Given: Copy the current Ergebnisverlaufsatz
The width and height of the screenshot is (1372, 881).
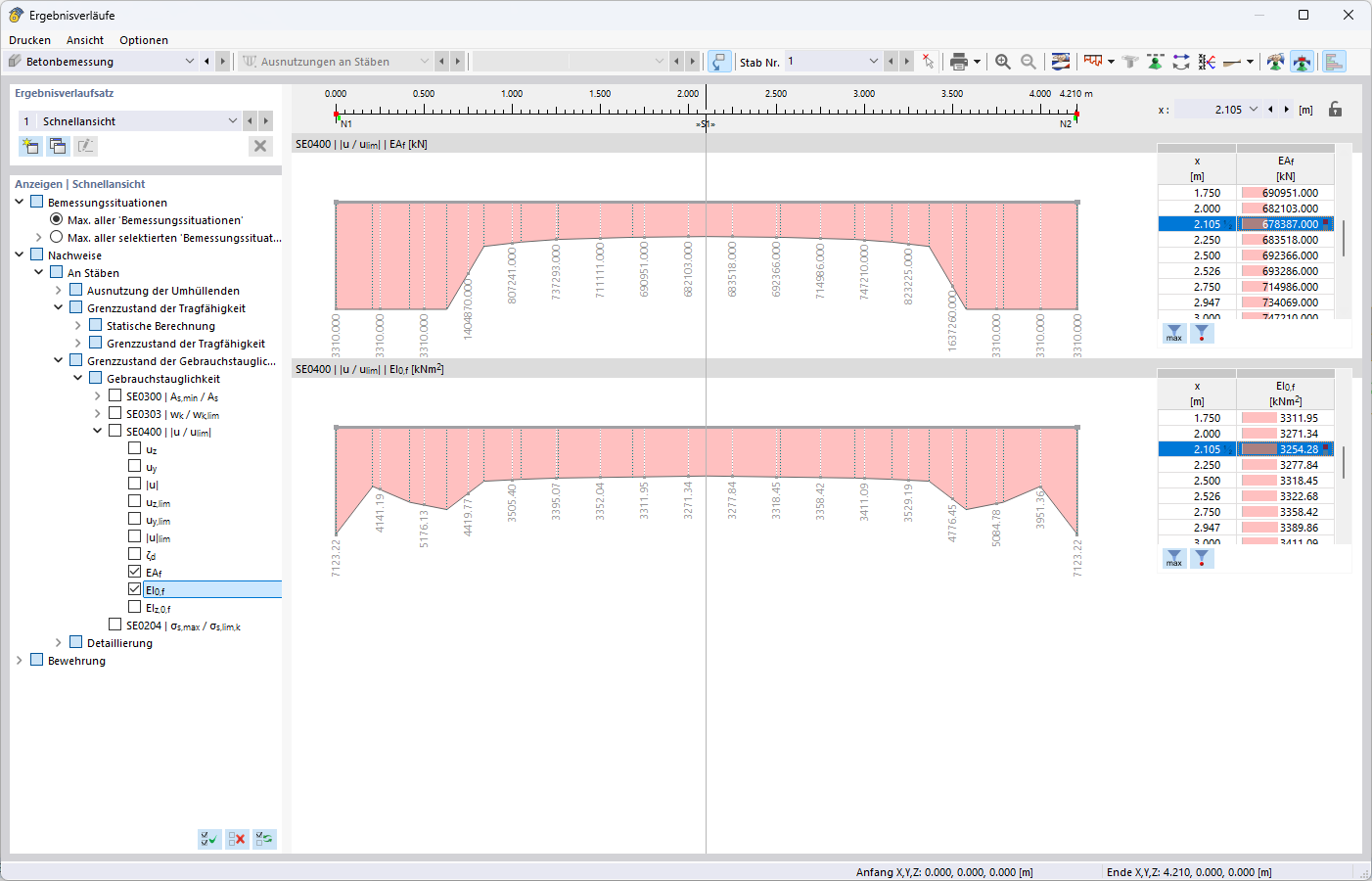Looking at the screenshot, I should (x=58, y=145).
